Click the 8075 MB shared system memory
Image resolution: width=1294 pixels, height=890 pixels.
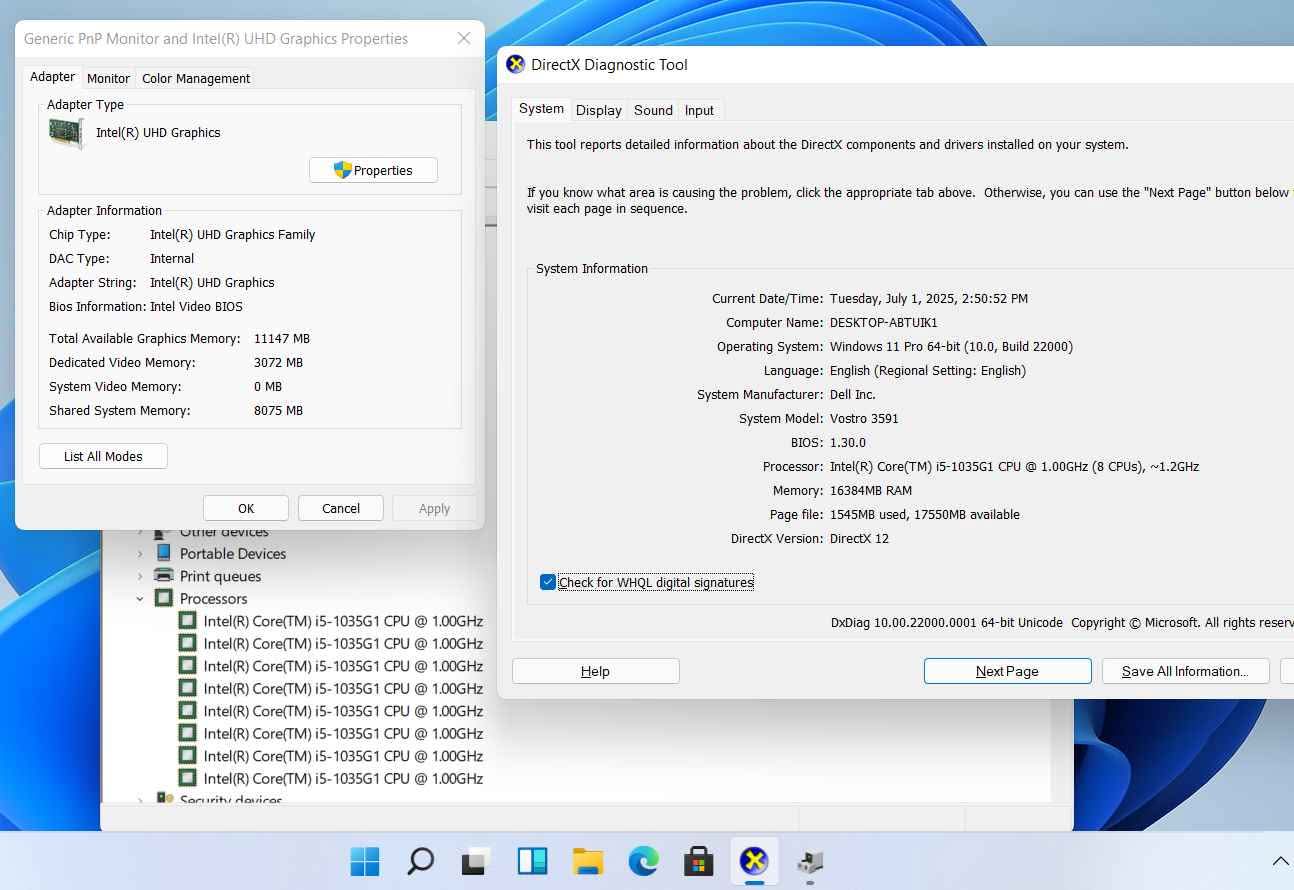[x=278, y=411]
